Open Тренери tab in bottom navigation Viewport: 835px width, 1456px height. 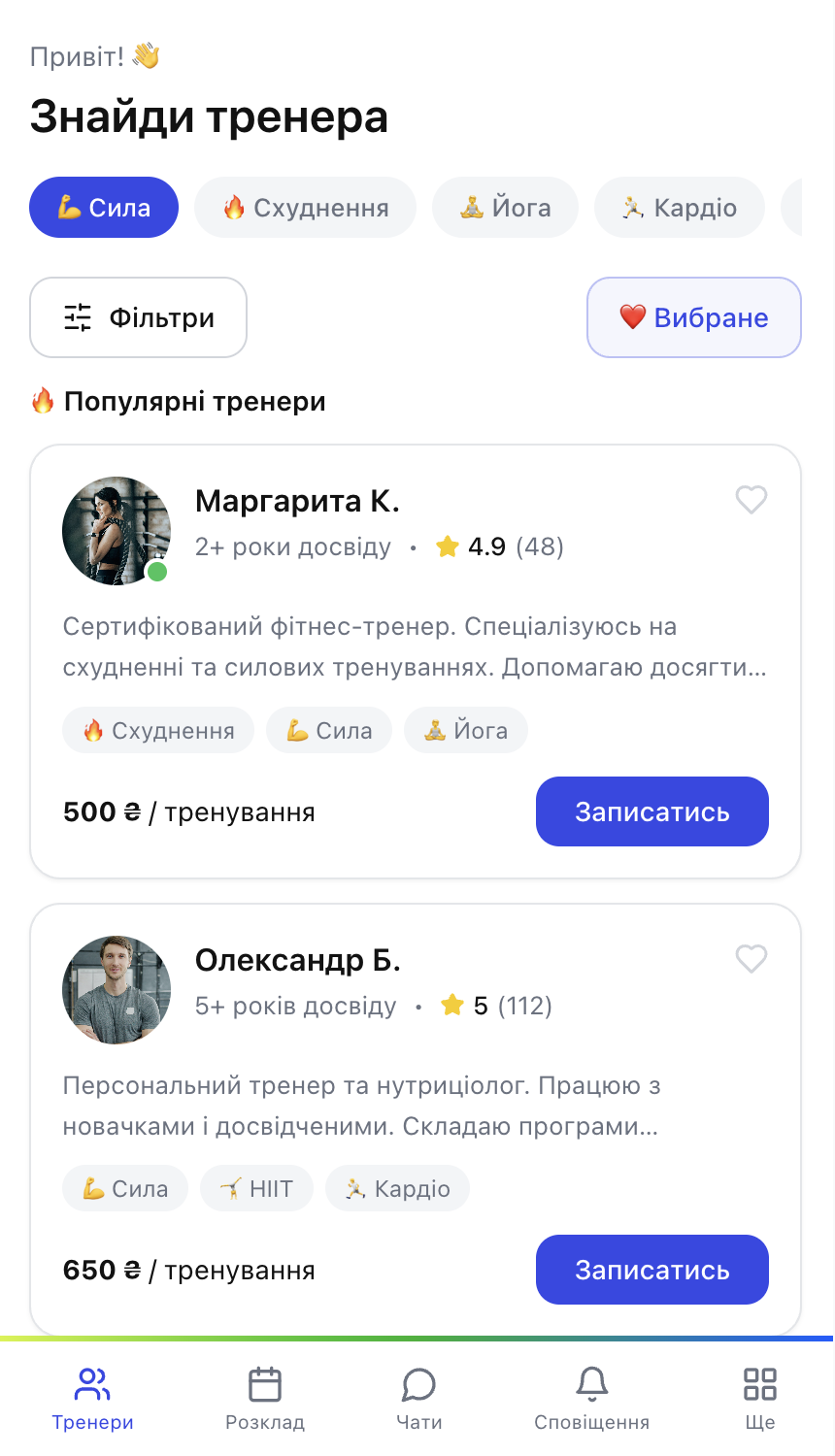tap(92, 1398)
